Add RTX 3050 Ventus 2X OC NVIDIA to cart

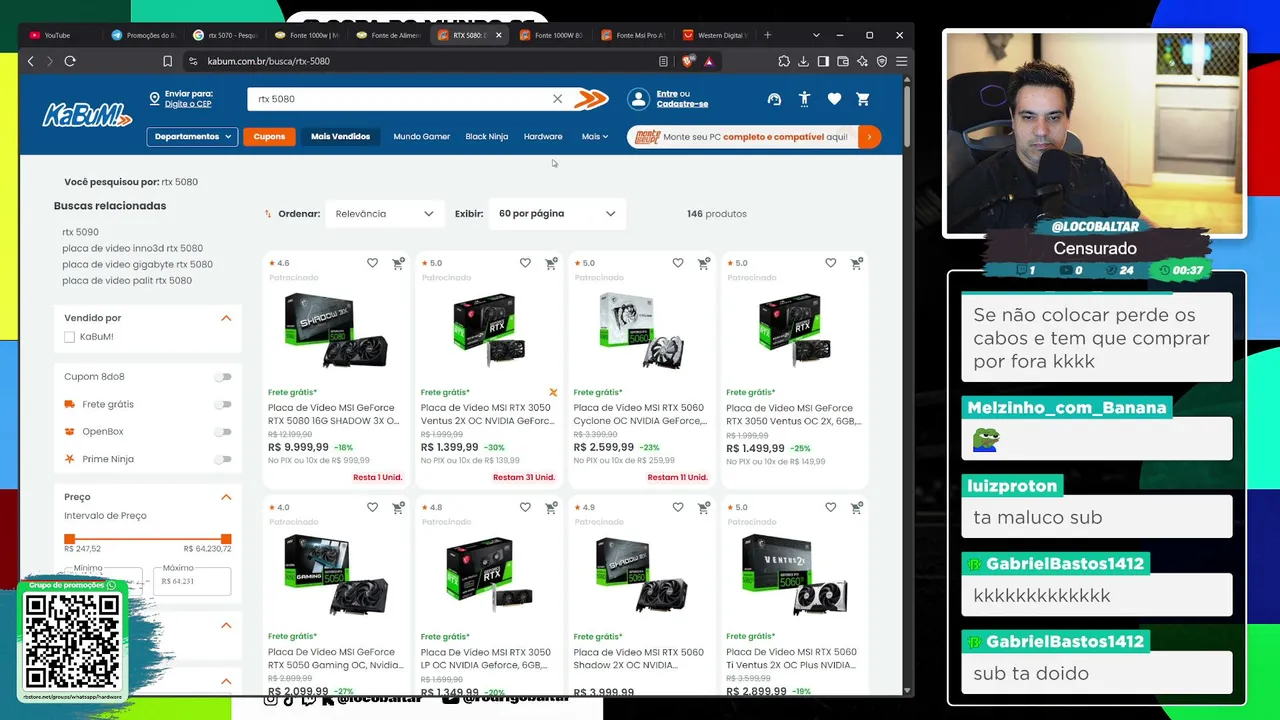tap(551, 263)
